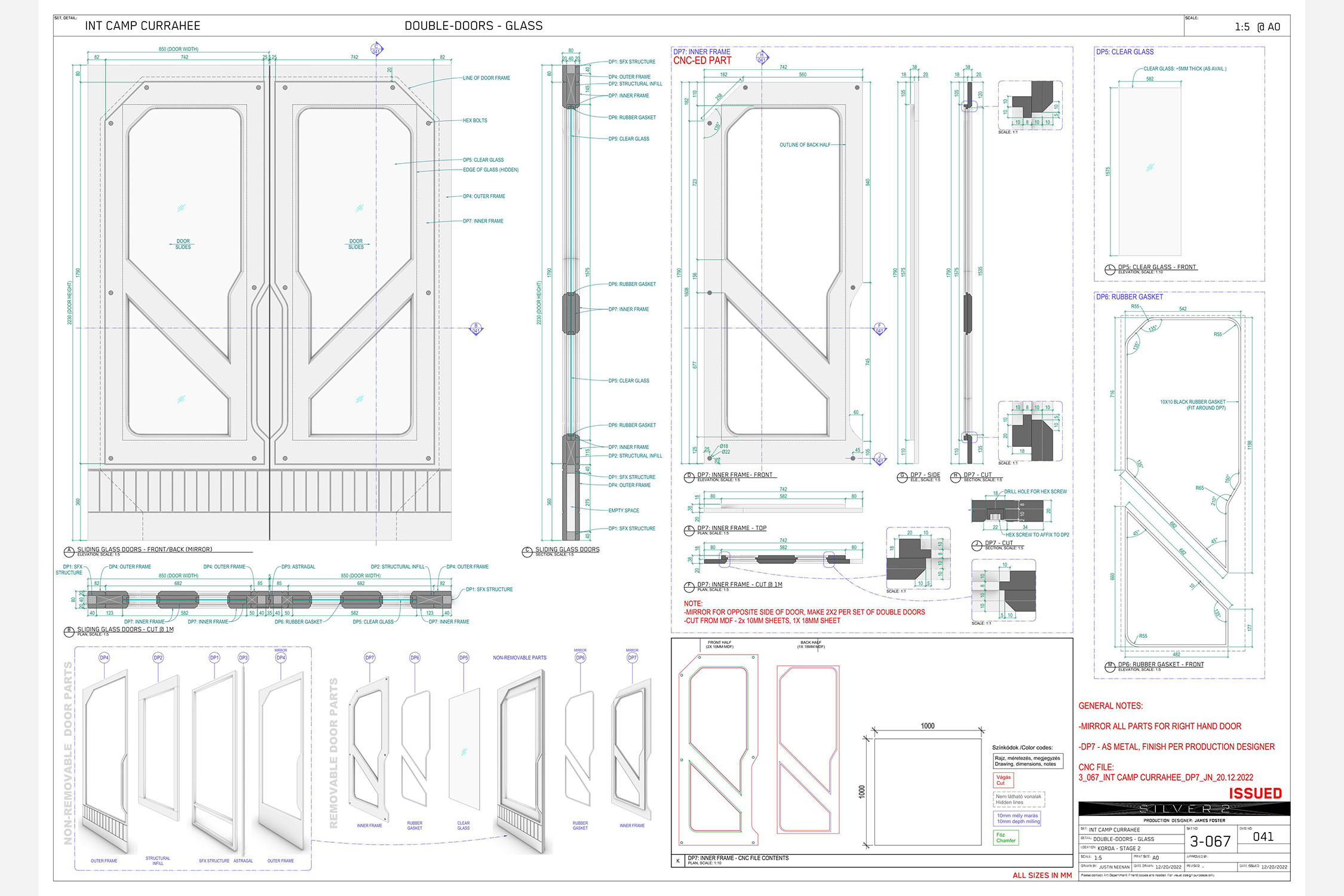
Task: Select the K box beside CNC FILE CONTENTS
Action: pos(678,861)
